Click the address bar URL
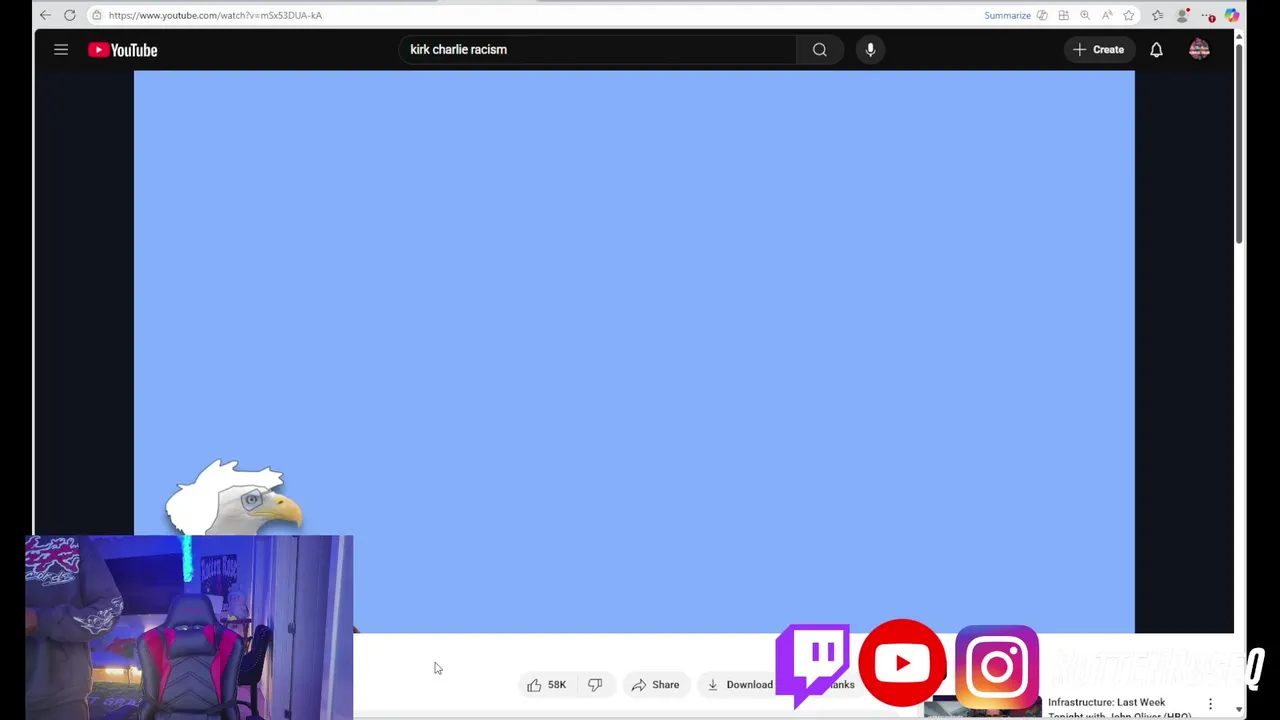Image resolution: width=1280 pixels, height=720 pixels. click(x=215, y=15)
